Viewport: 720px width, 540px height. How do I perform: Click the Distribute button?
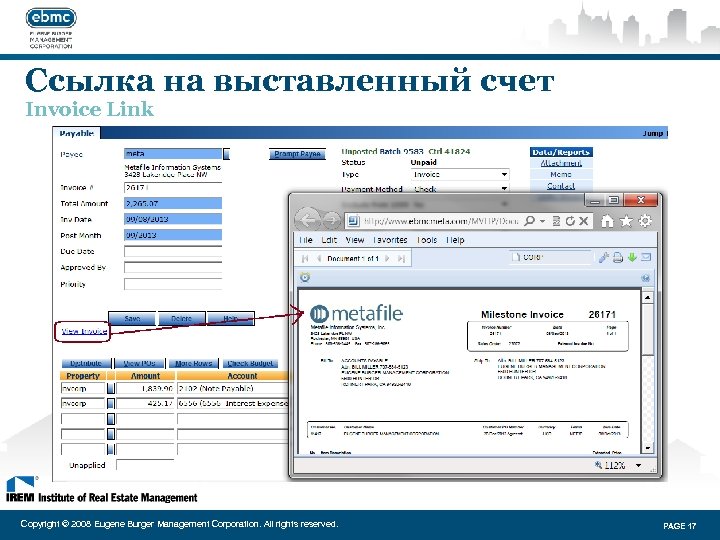pos(86,363)
